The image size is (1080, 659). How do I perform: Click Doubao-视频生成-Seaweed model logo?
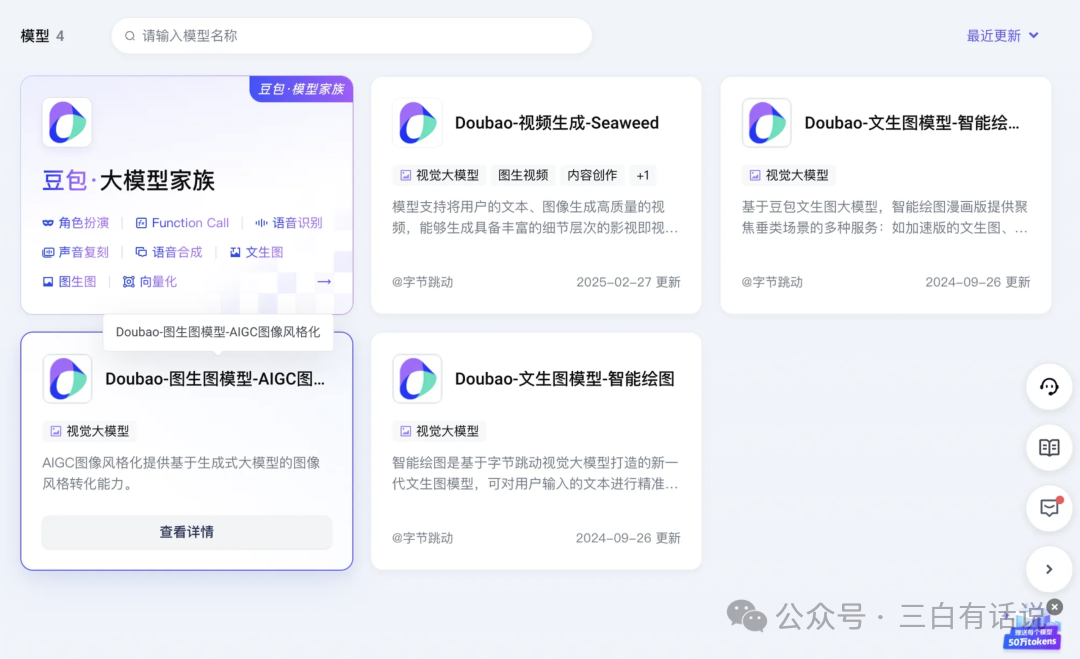(417, 123)
